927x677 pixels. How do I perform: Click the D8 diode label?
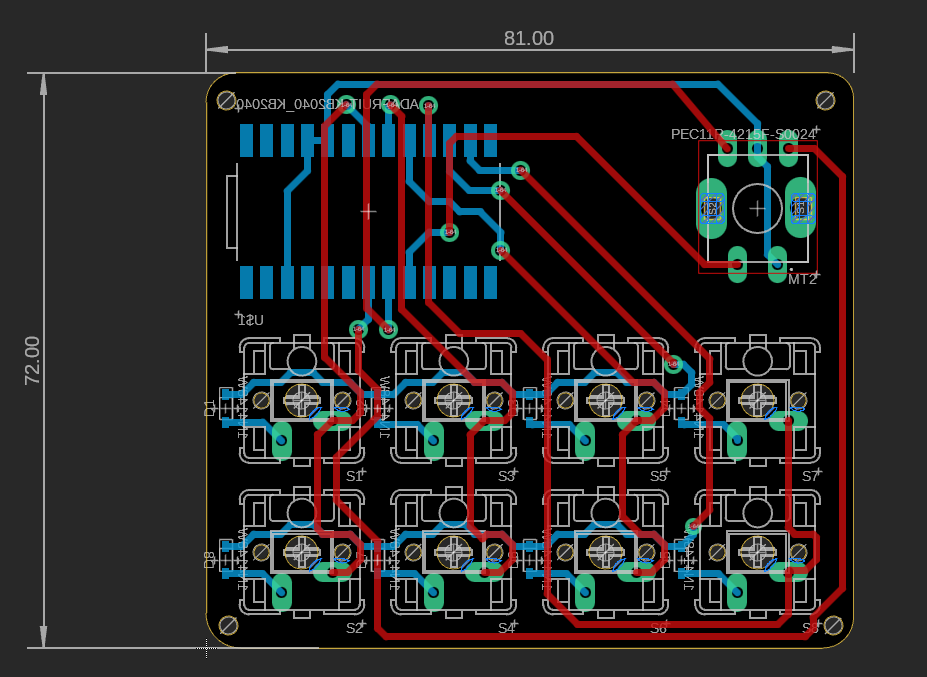point(210,559)
